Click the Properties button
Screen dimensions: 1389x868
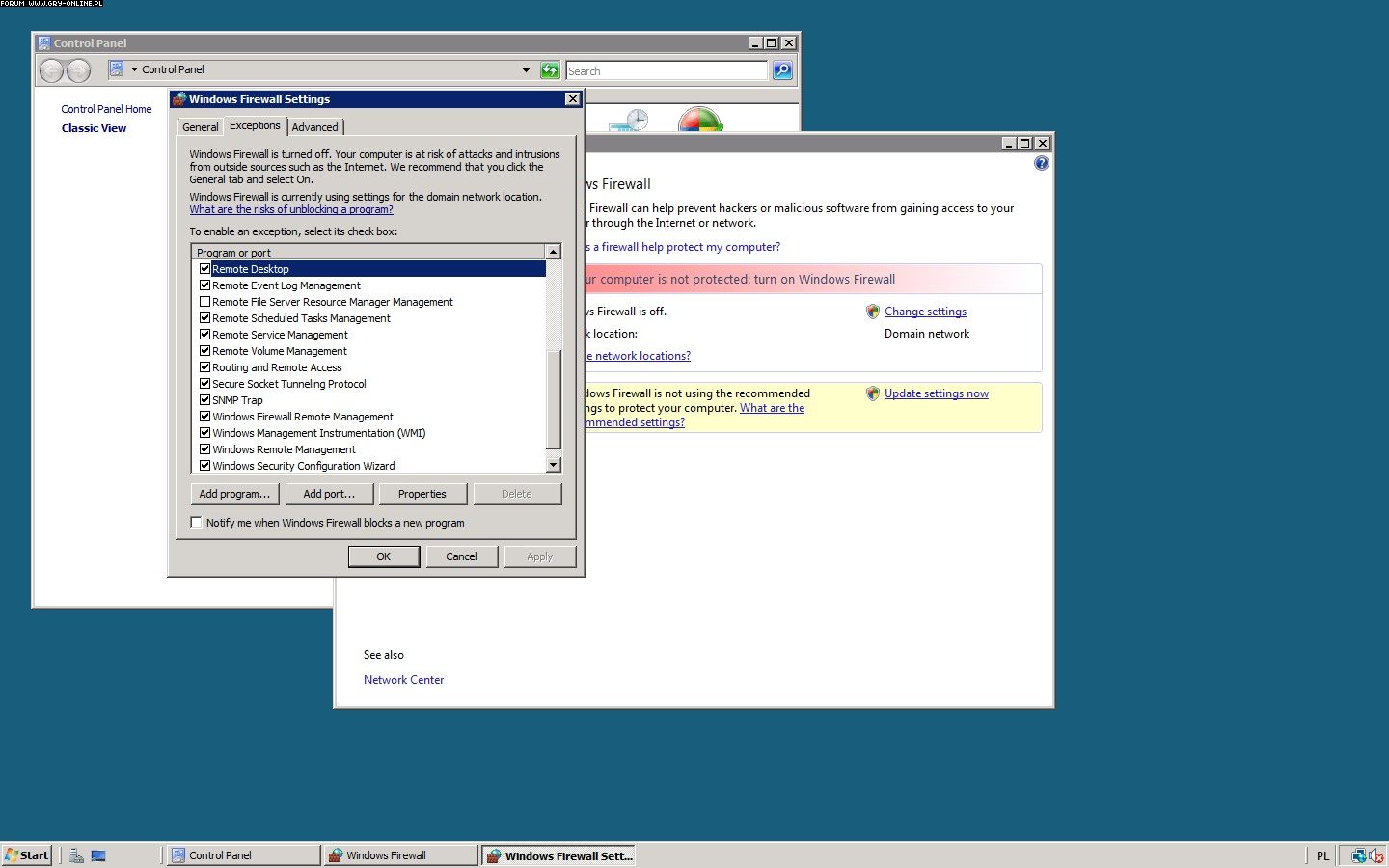[x=422, y=494]
